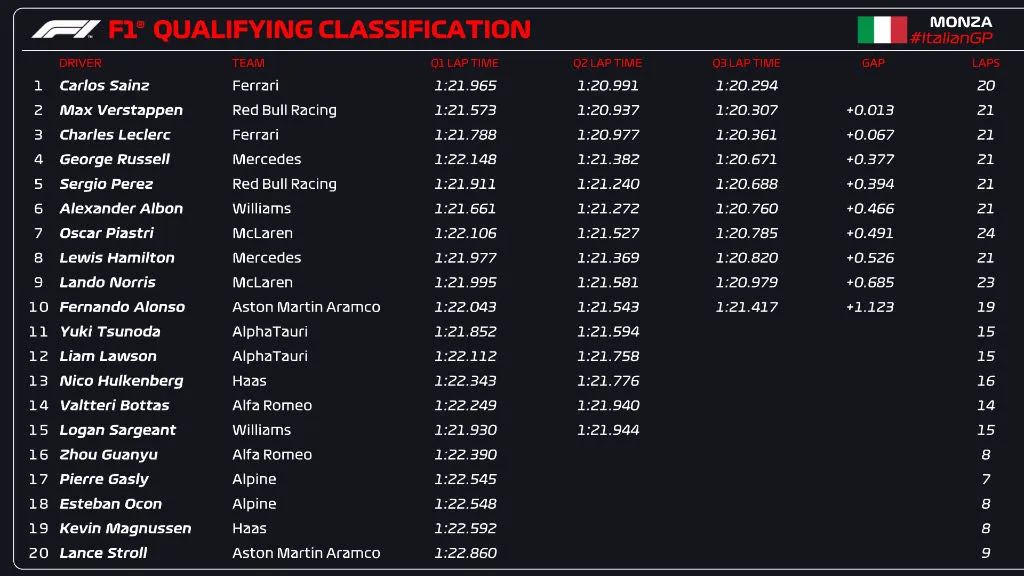Select Lance Stroll's row in position 20
The image size is (1024, 576).
(x=103, y=553)
